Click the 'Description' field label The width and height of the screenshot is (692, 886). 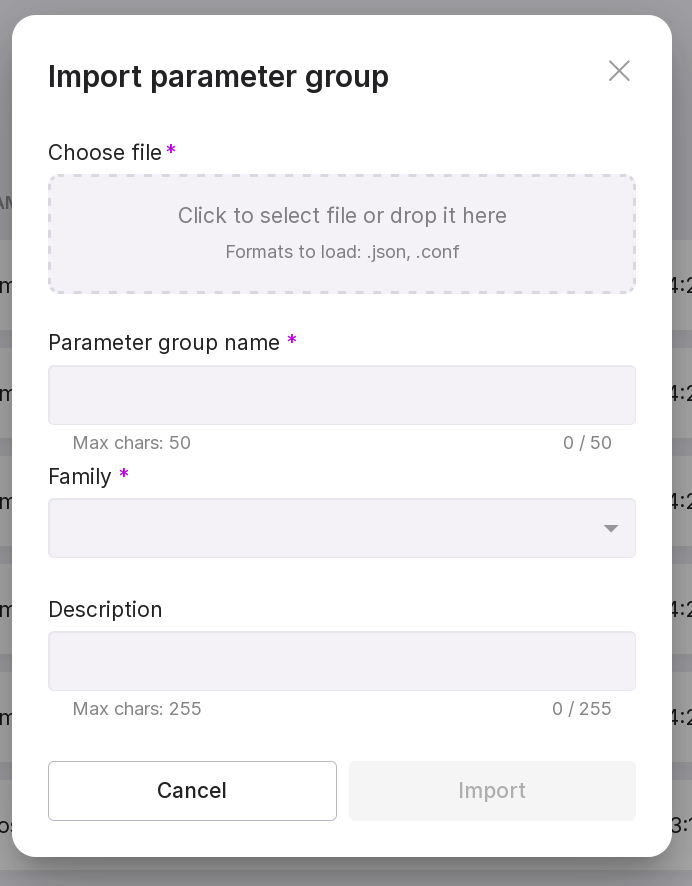105,610
